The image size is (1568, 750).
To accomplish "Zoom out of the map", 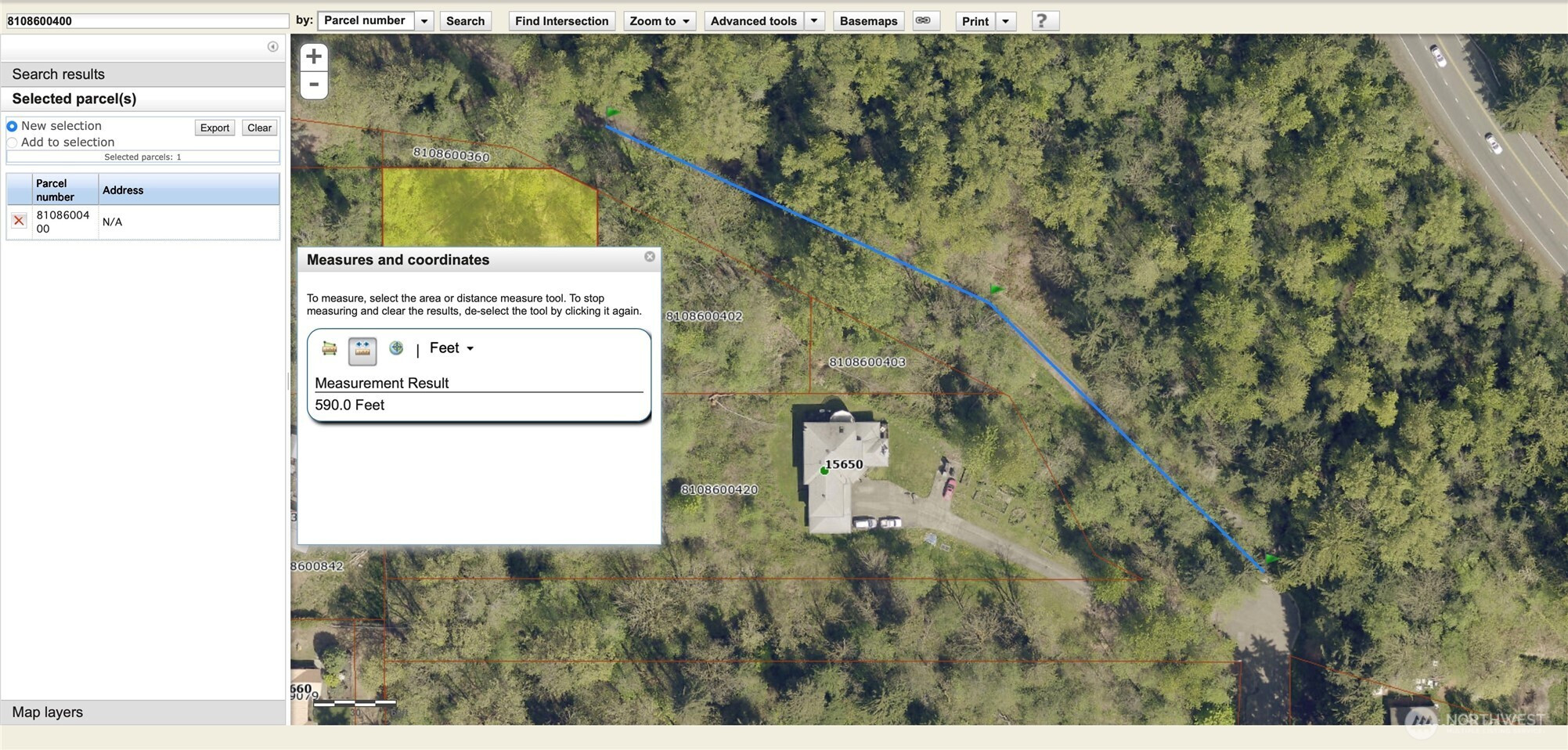I will [314, 85].
